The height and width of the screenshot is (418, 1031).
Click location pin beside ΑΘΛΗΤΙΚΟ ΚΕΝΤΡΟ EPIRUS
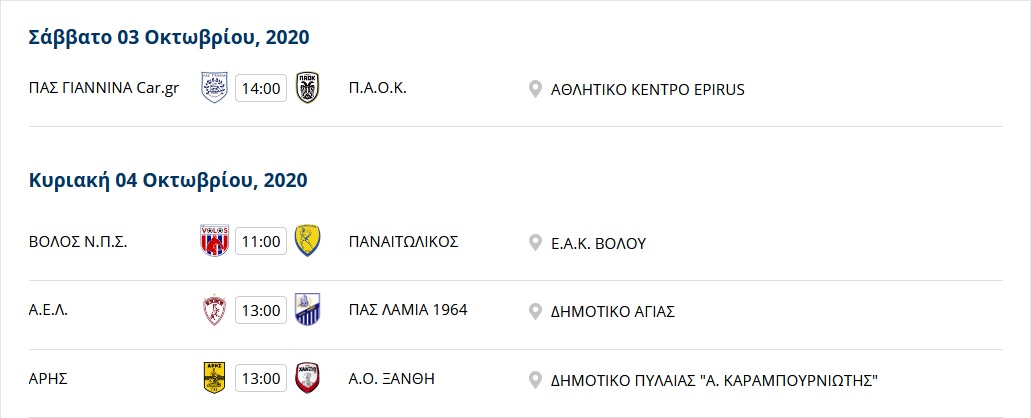[x=535, y=89]
